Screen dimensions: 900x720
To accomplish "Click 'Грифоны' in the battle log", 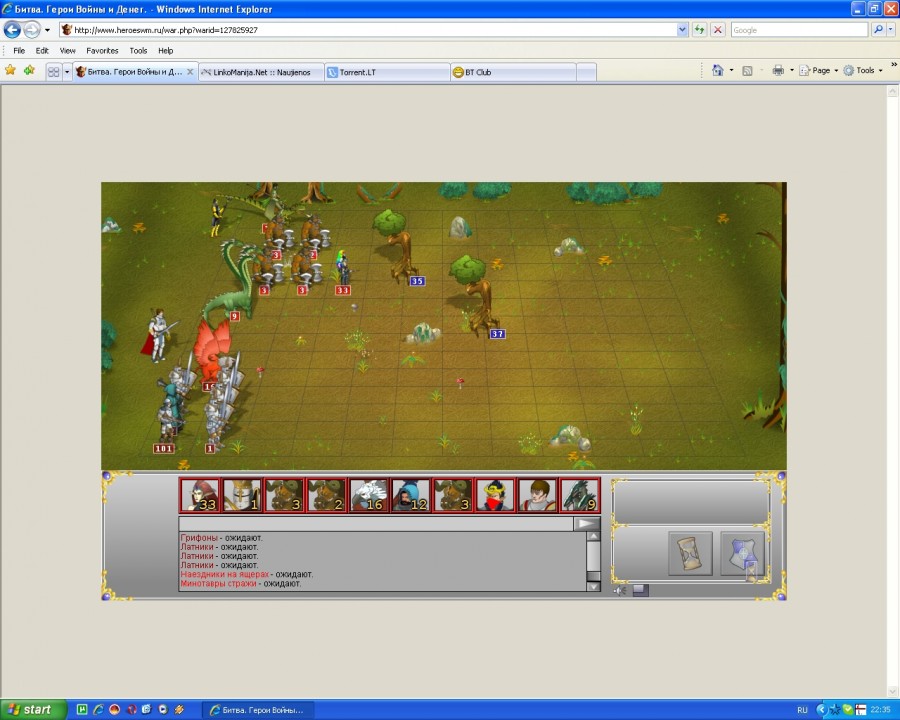I will (x=199, y=538).
